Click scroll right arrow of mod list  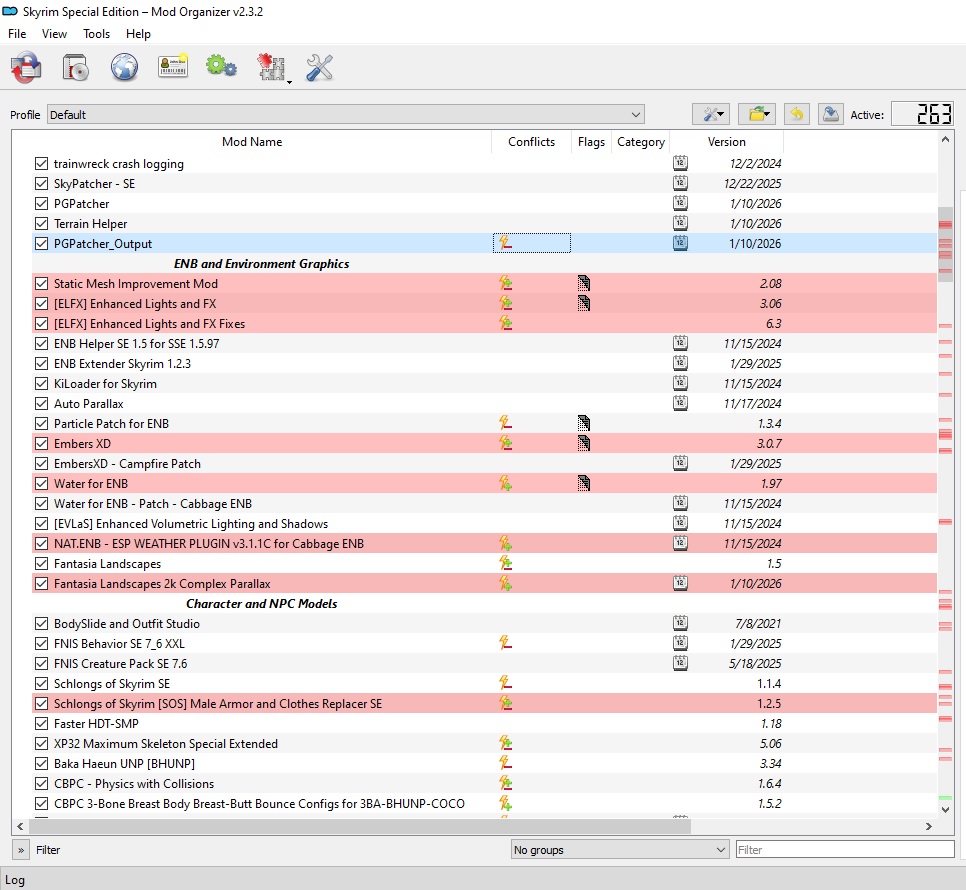point(928,827)
